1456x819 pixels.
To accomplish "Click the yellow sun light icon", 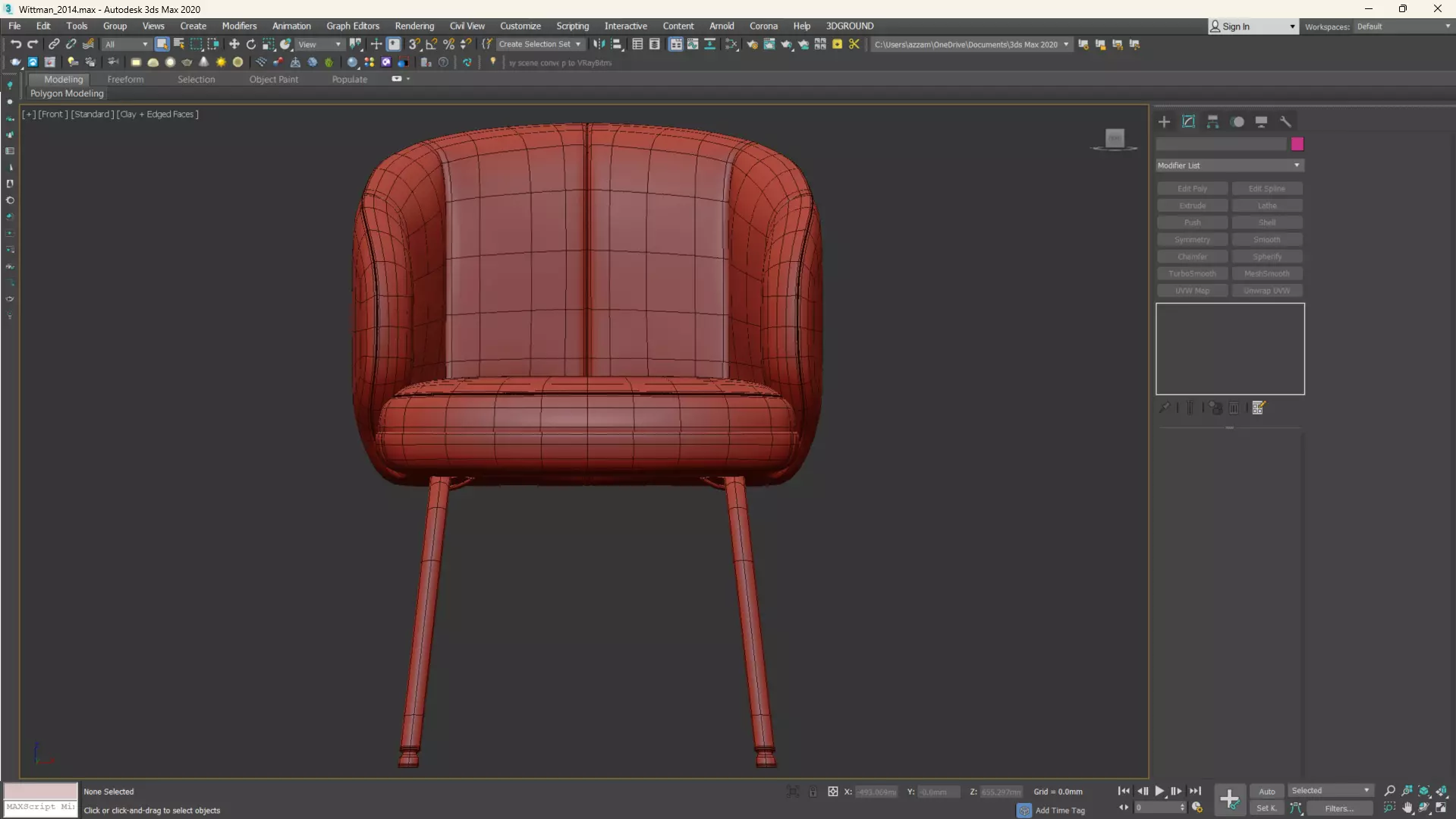I will tap(221, 62).
